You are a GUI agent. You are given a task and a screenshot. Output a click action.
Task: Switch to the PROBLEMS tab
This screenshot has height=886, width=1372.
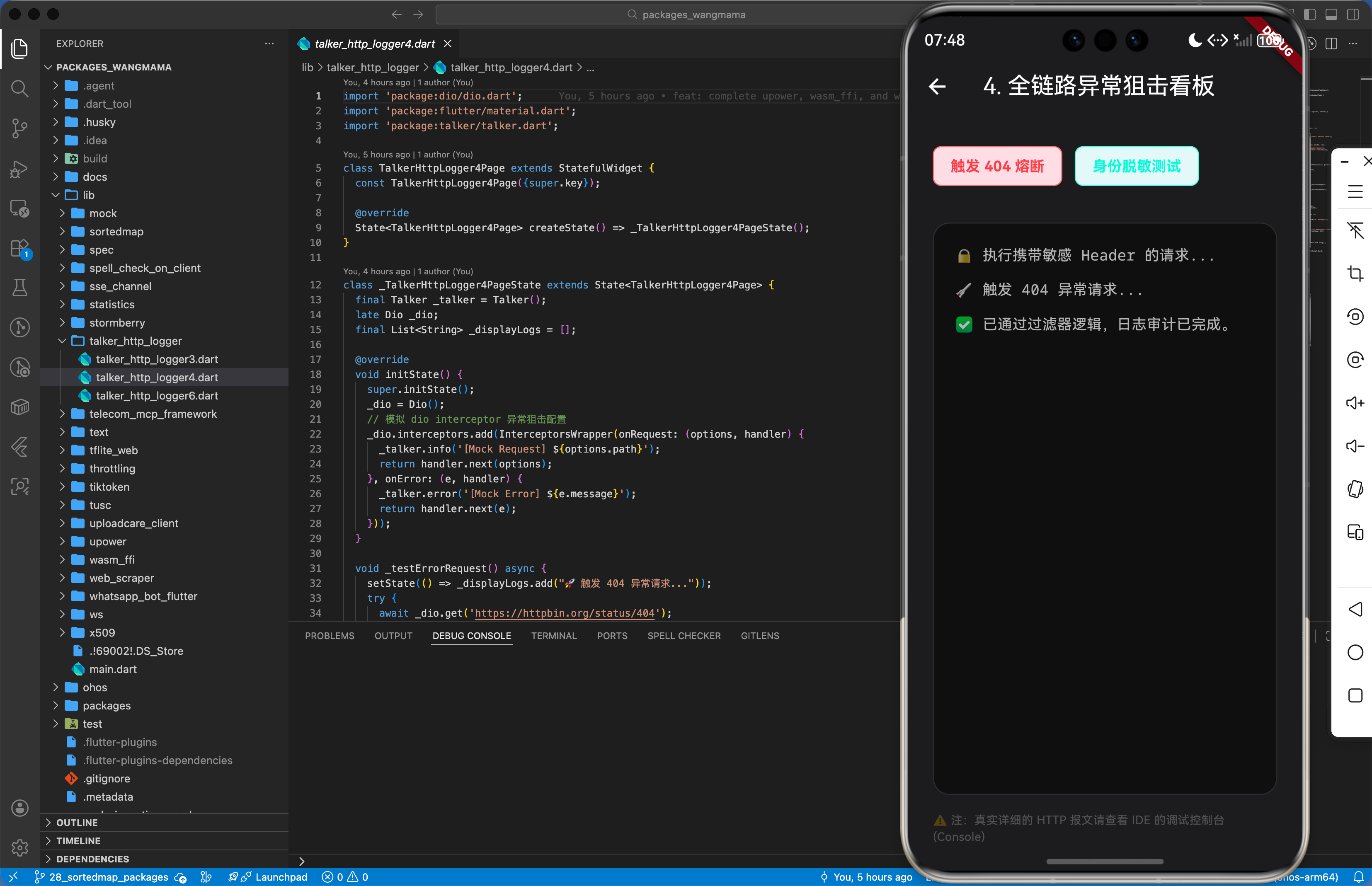[329, 636]
